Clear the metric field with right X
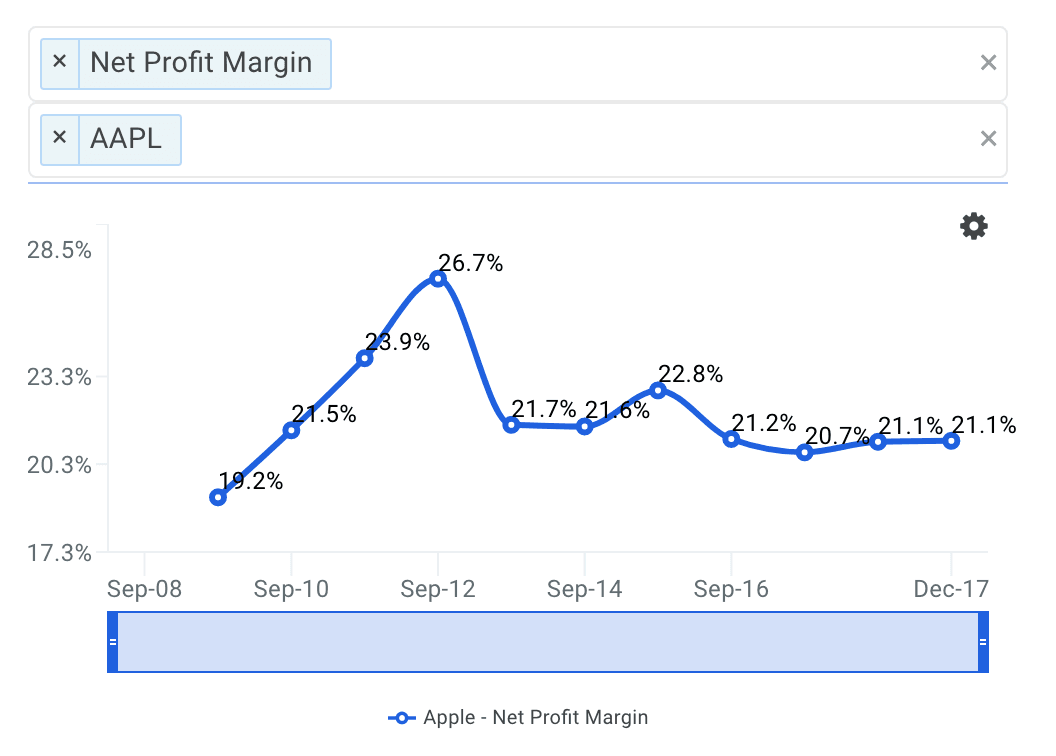This screenshot has height=756, width=1056. (x=988, y=63)
